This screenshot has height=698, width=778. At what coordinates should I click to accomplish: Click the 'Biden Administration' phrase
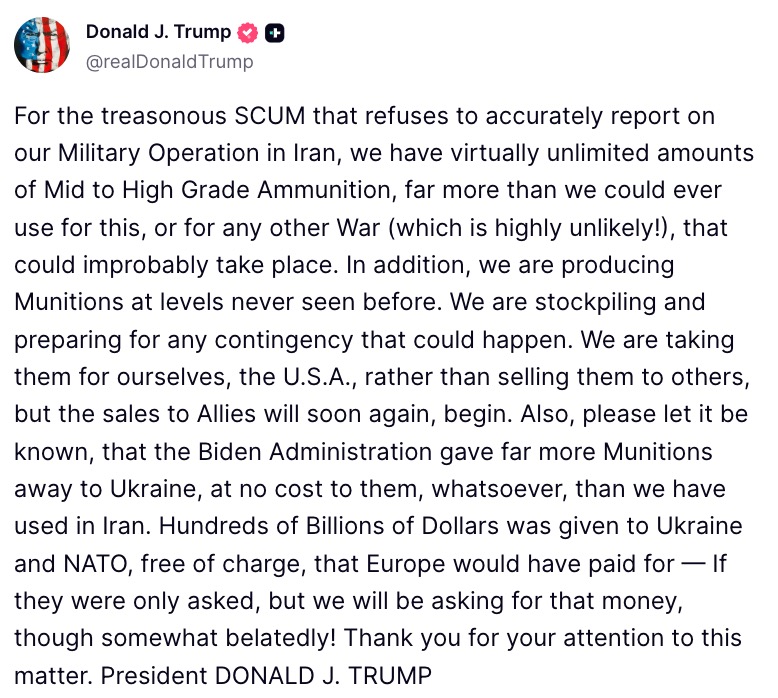coord(315,452)
